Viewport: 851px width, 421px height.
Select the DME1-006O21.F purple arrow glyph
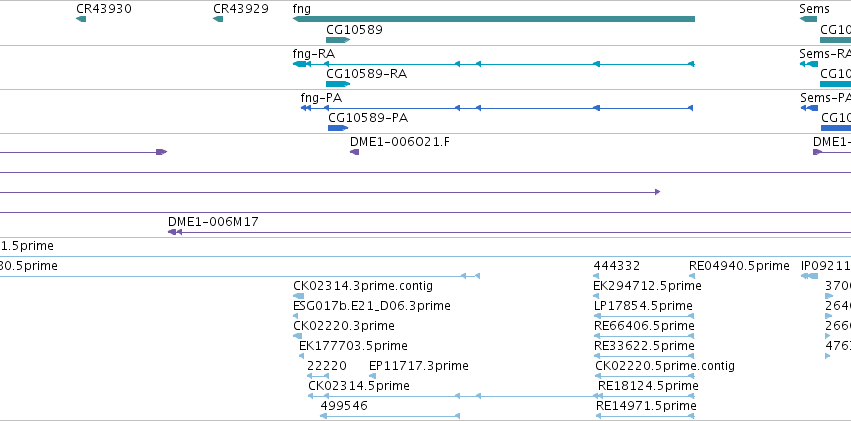point(354,152)
